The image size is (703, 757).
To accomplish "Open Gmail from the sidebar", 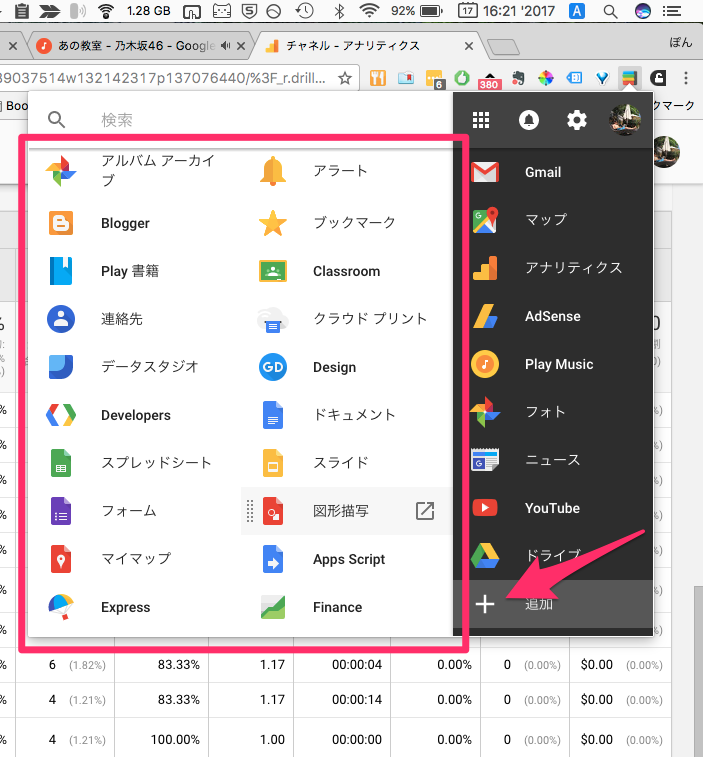I will pyautogui.click(x=553, y=172).
